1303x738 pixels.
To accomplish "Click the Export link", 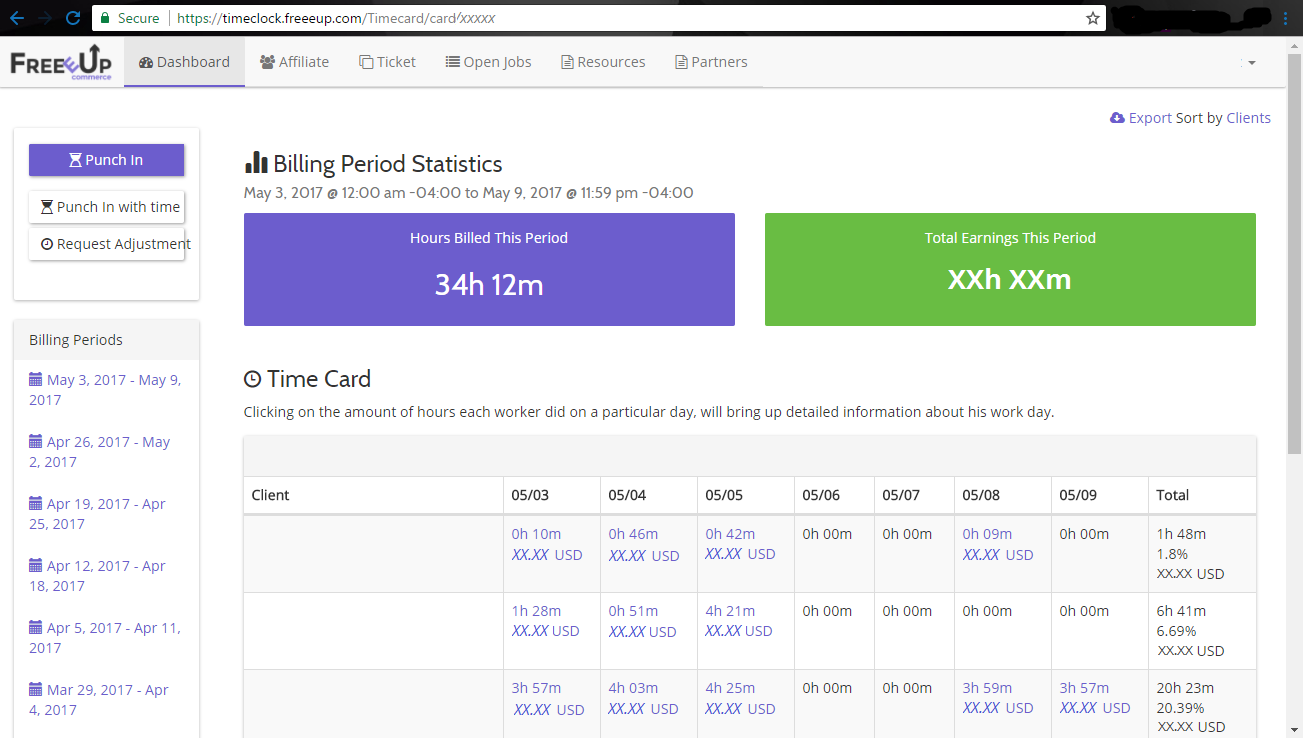I will tap(1141, 118).
